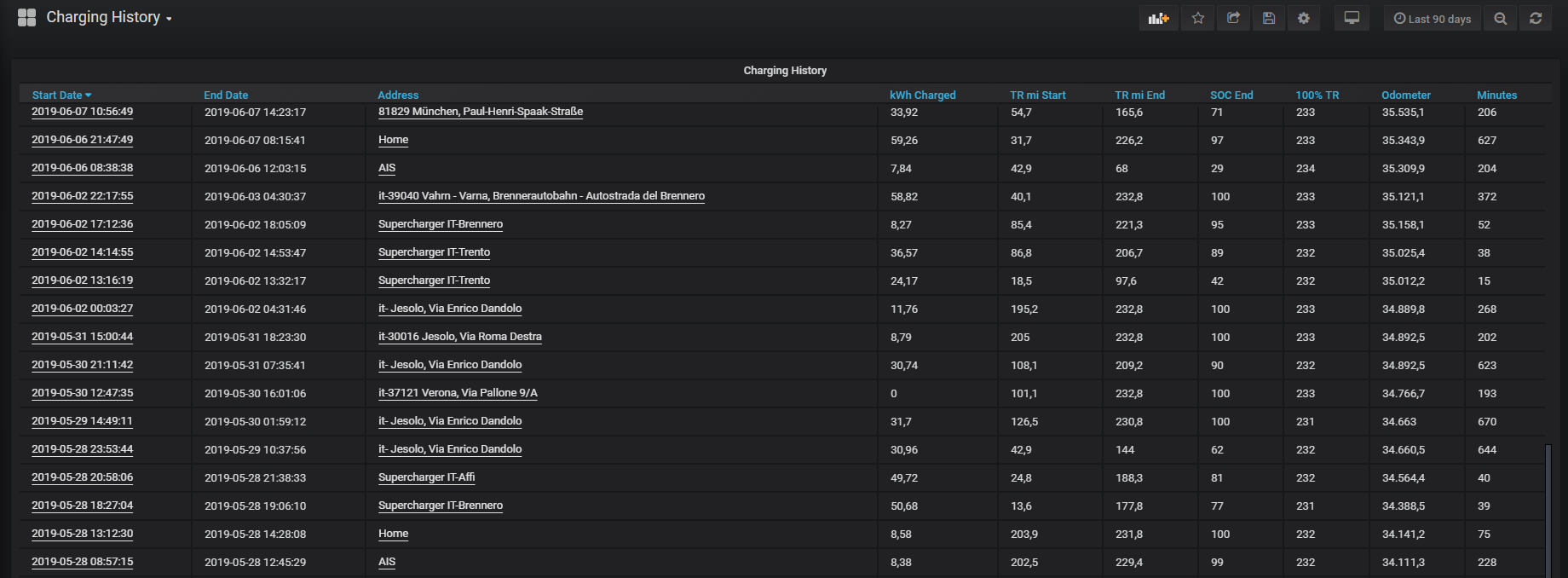Image resolution: width=1568 pixels, height=578 pixels.
Task: Open start date link 2019-05-29 14:49:11
Action: click(83, 421)
